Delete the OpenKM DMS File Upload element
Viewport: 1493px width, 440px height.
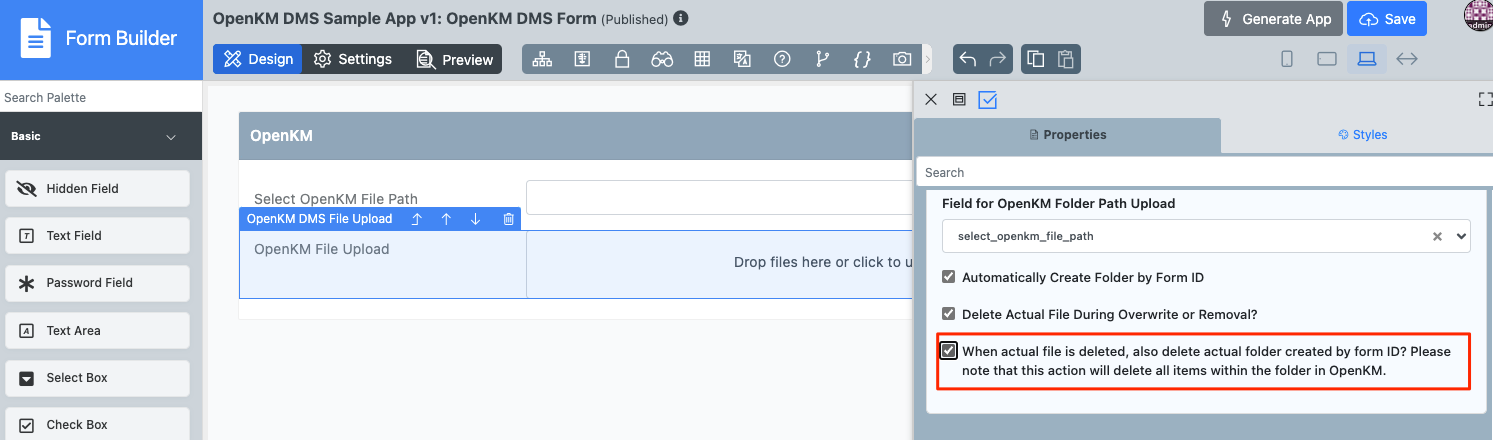pos(508,219)
